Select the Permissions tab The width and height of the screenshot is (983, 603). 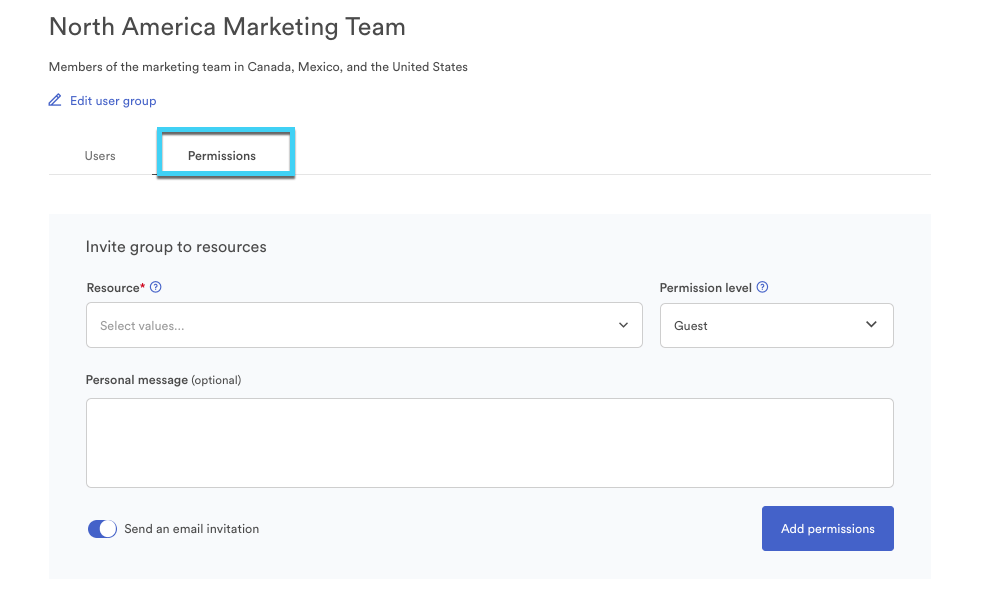click(x=222, y=156)
